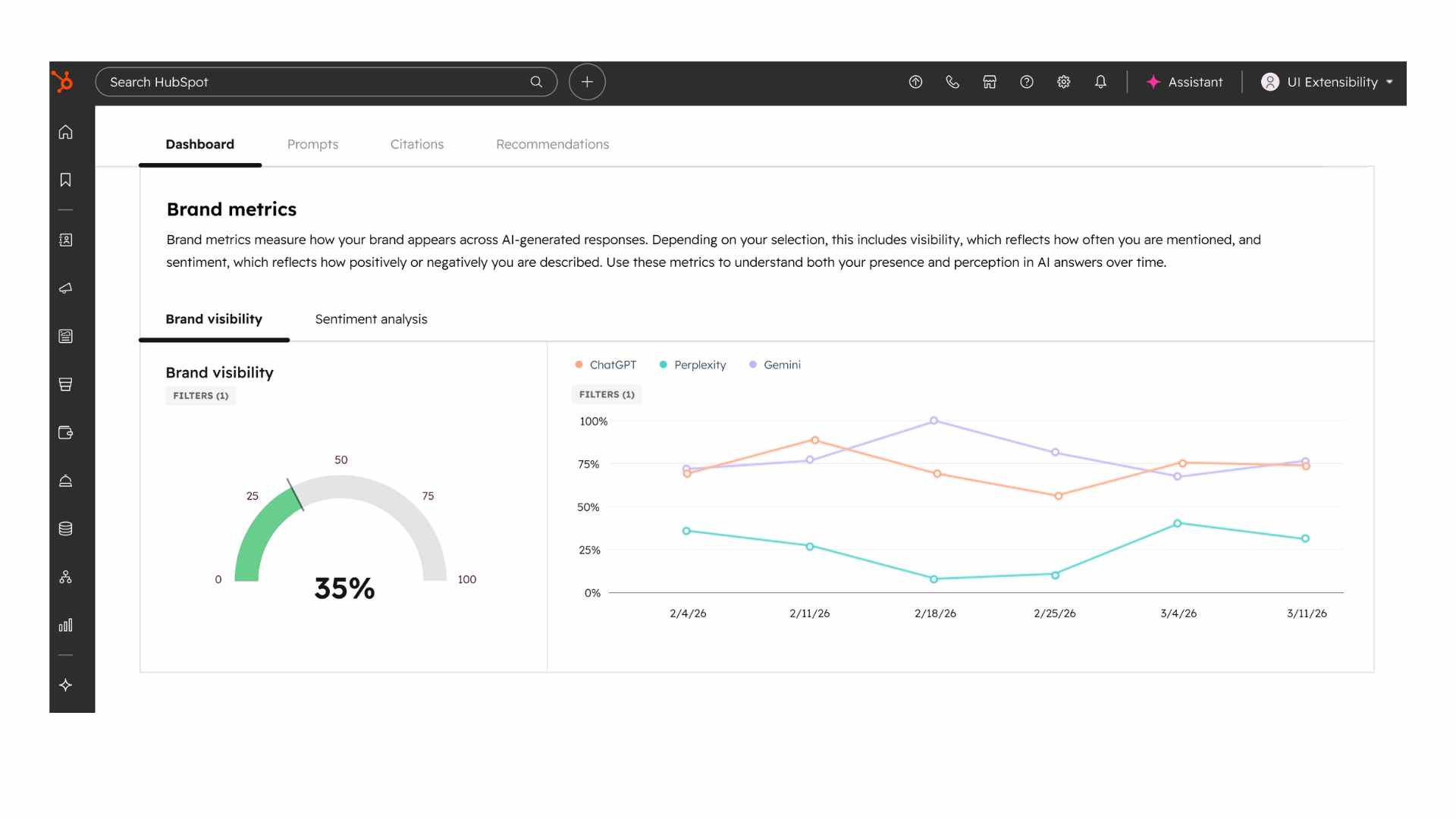The image size is (1456, 819).
Task: Open the notifications bell
Action: click(x=1100, y=82)
